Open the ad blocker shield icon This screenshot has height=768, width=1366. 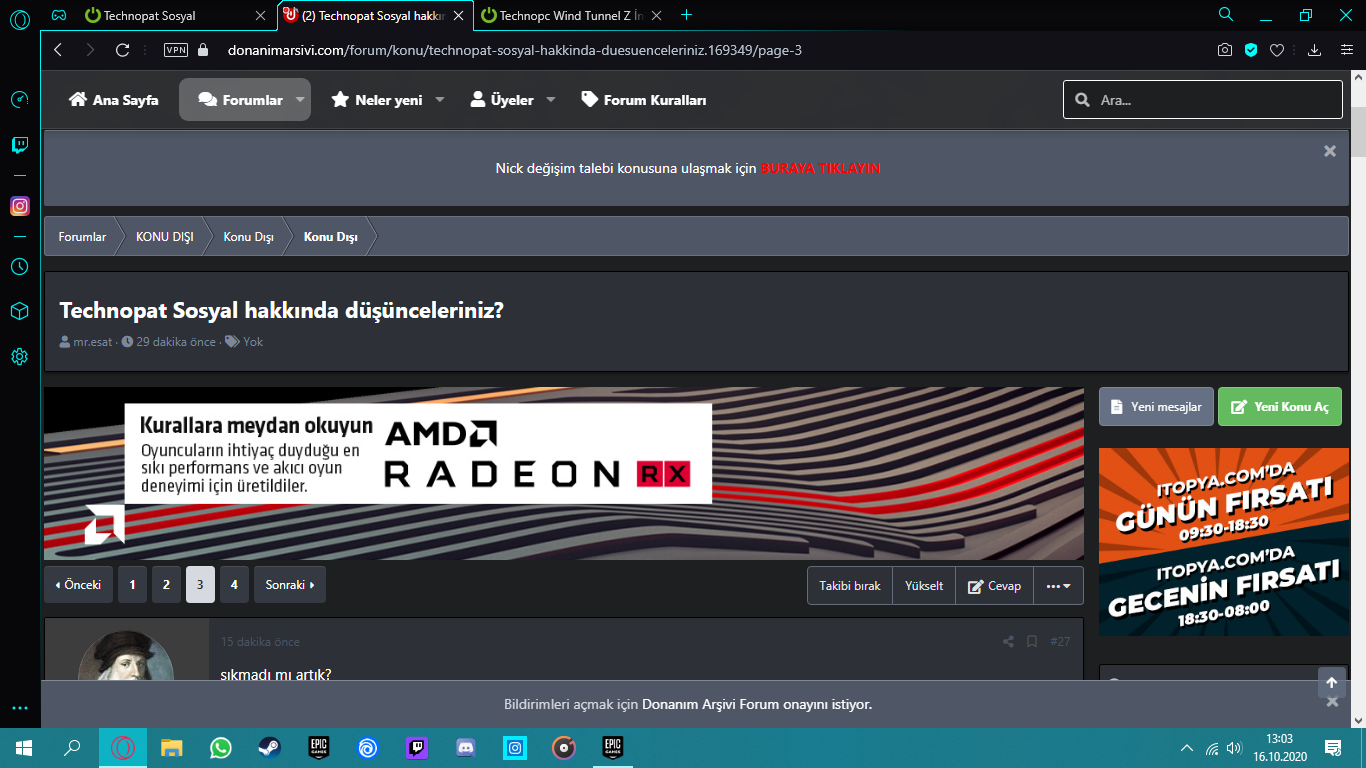tap(1251, 50)
